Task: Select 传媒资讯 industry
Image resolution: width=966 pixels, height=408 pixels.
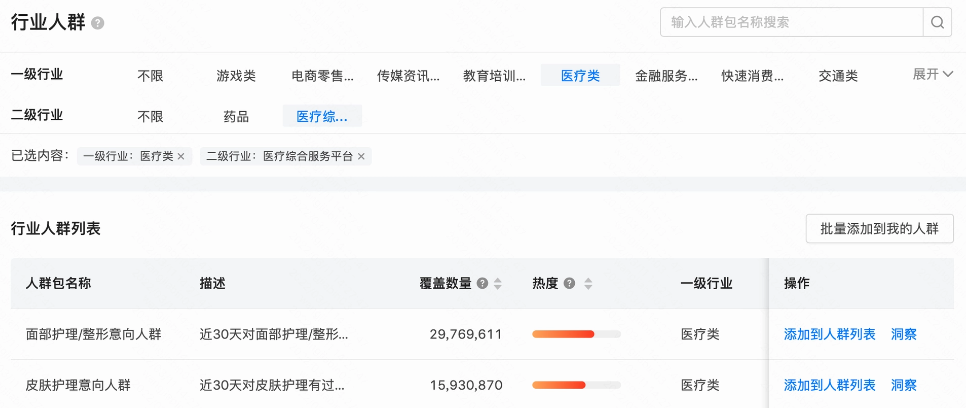Action: pyautogui.click(x=408, y=76)
